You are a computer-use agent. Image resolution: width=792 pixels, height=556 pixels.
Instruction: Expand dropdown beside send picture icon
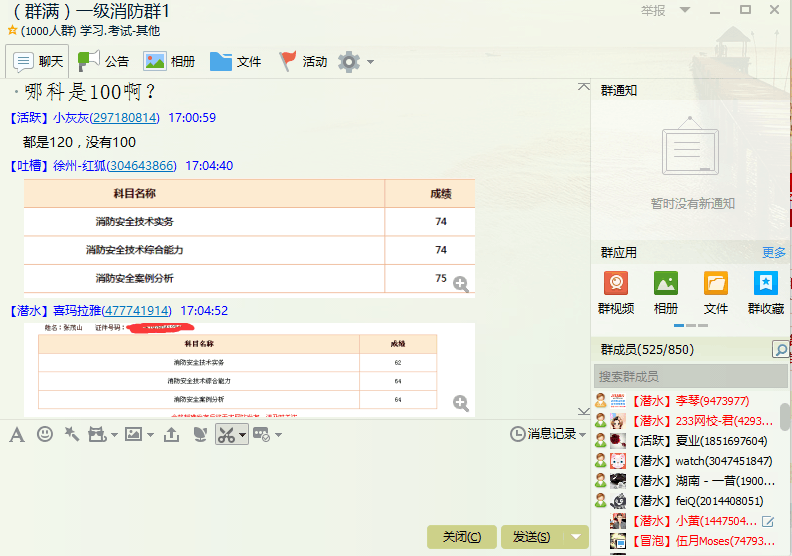click(x=151, y=435)
